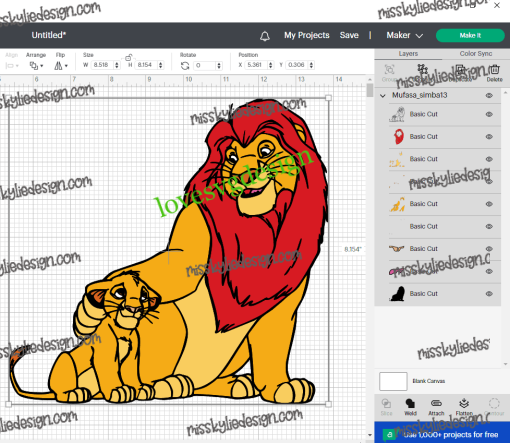Select the Mufasa and Simba image on canvas

point(168,251)
